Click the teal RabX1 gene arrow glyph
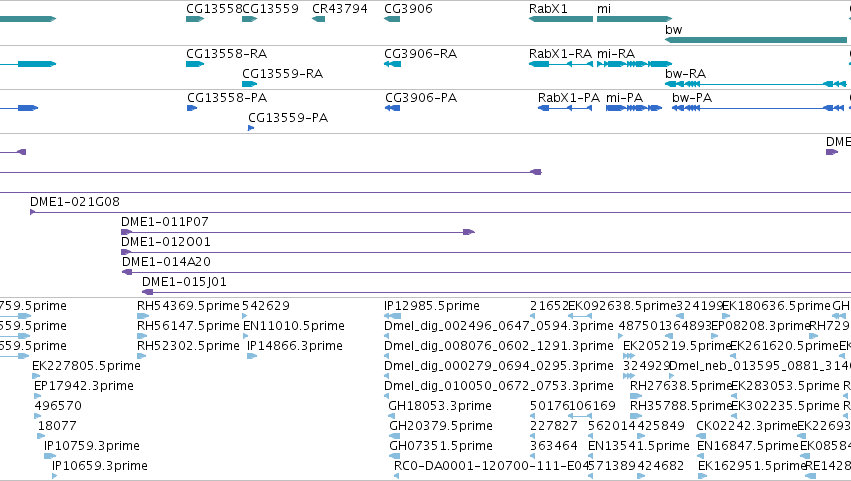The height and width of the screenshot is (481, 851). (561, 19)
